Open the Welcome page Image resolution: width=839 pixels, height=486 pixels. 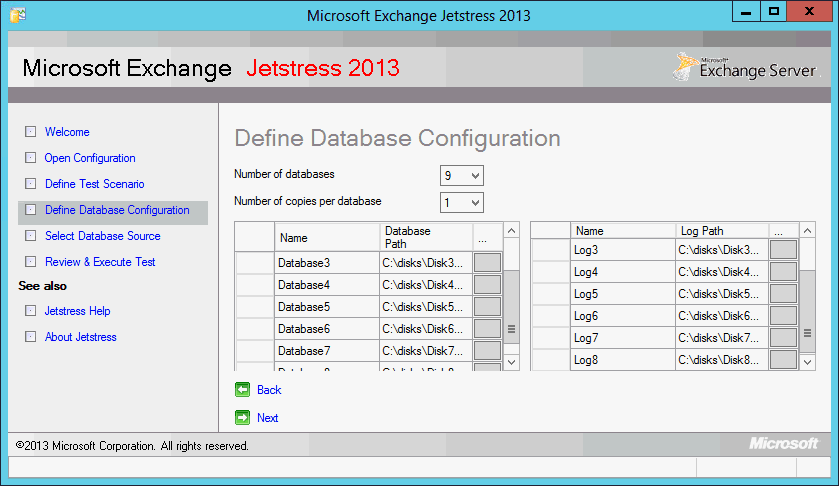pos(67,132)
